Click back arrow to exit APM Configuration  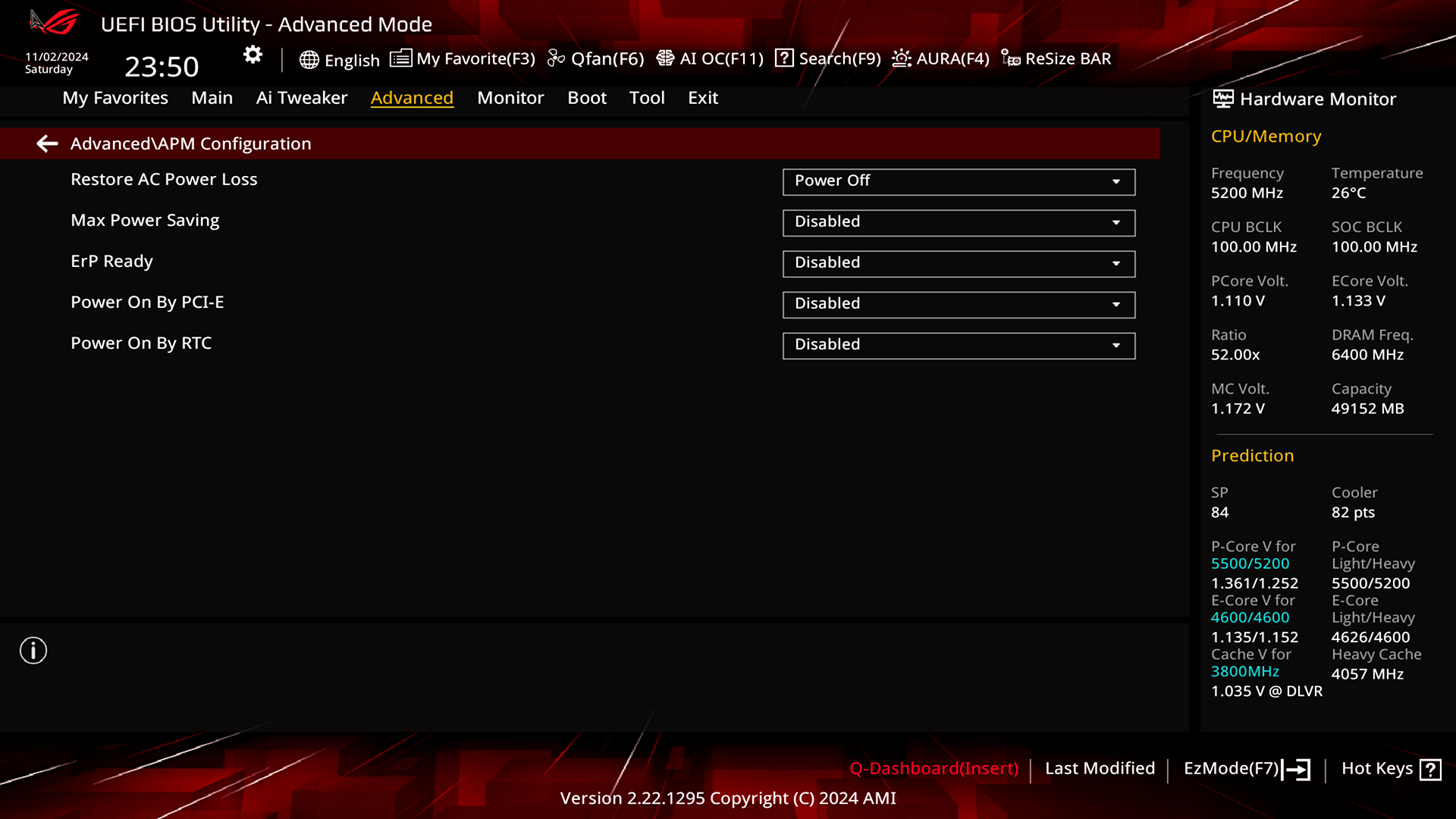point(46,143)
